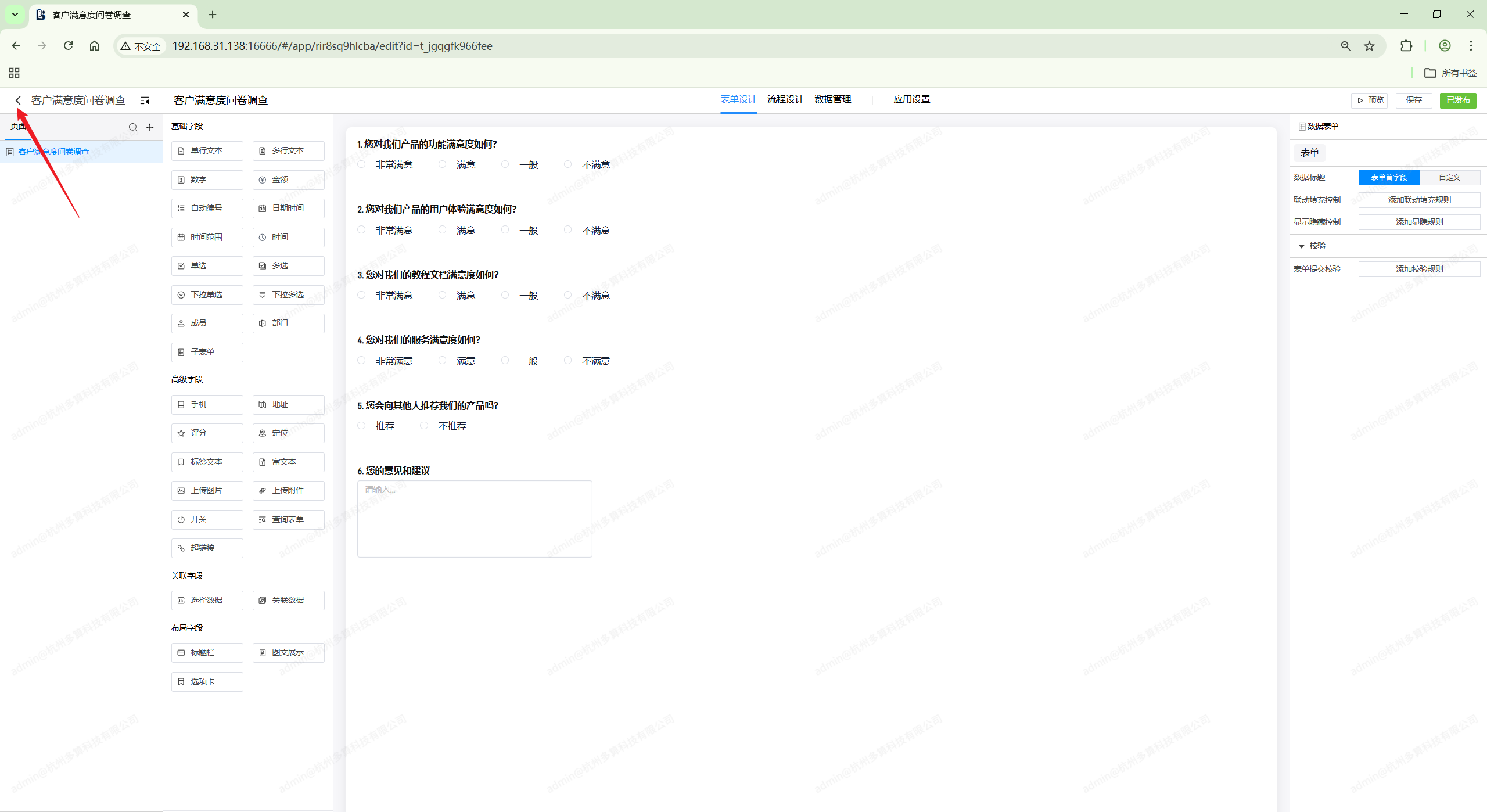Choose the 子表单 subform field

pos(207,352)
